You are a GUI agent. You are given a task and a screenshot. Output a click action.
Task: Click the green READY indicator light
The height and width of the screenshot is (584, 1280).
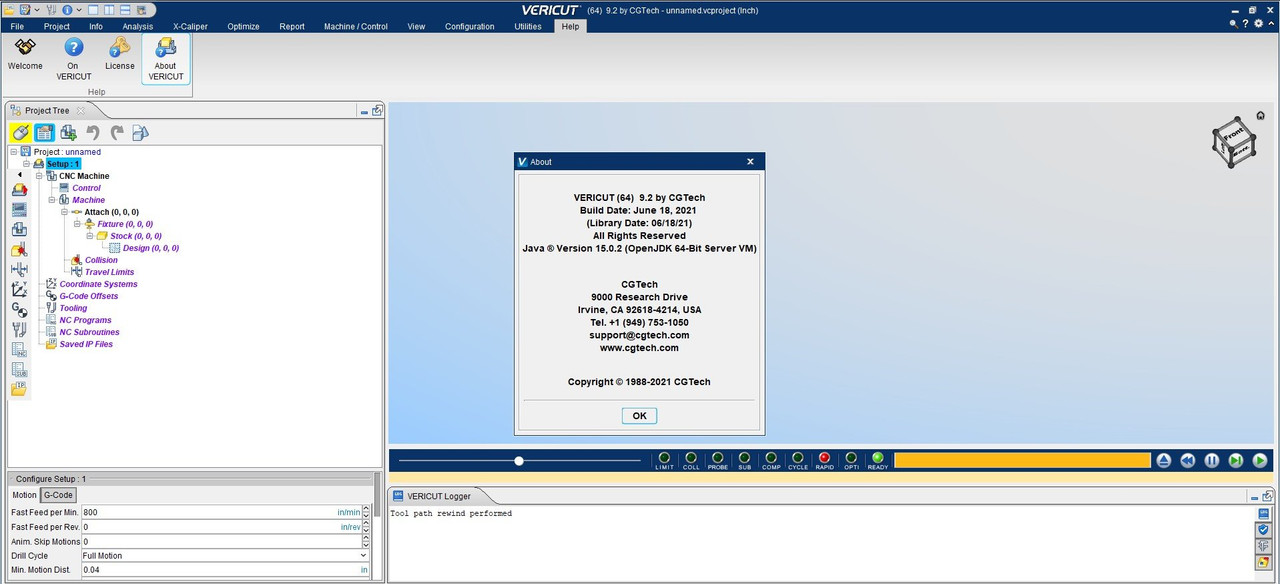877,458
